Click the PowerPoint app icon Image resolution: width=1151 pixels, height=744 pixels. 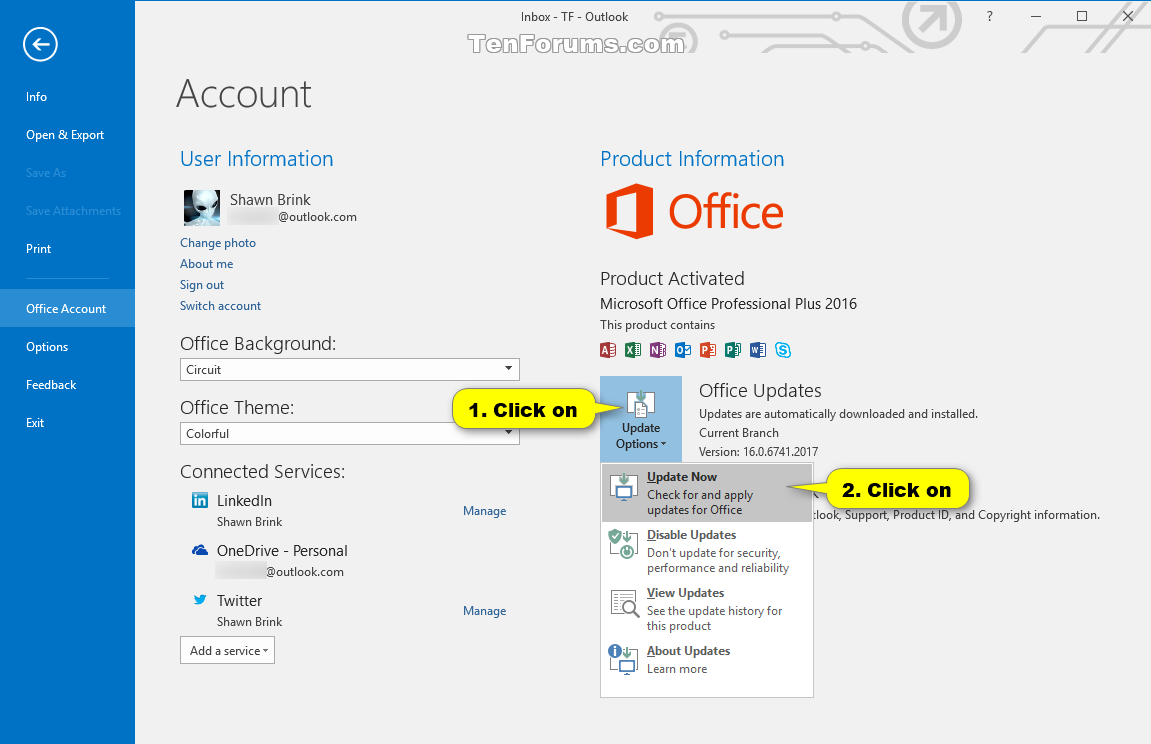708,350
